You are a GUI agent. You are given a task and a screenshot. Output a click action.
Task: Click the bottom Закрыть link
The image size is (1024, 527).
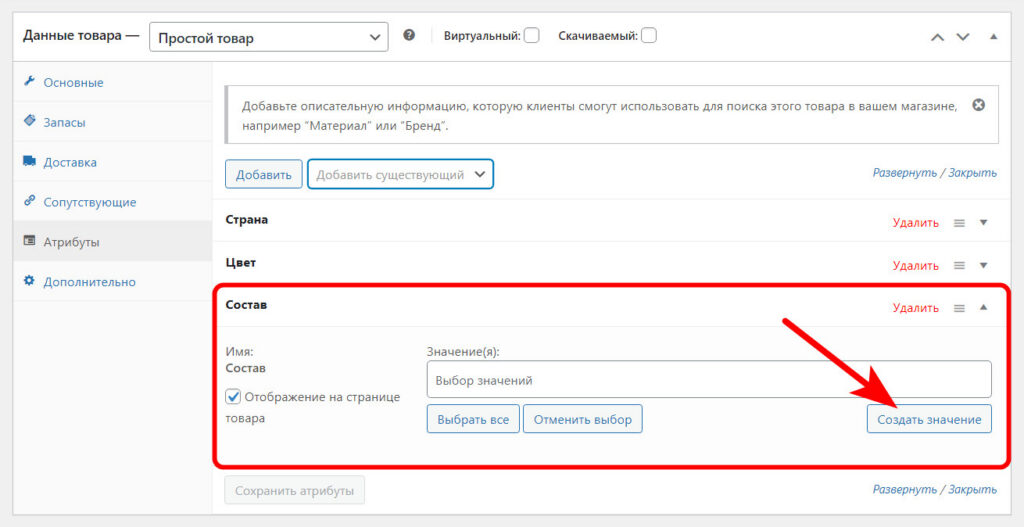[x=972, y=489]
